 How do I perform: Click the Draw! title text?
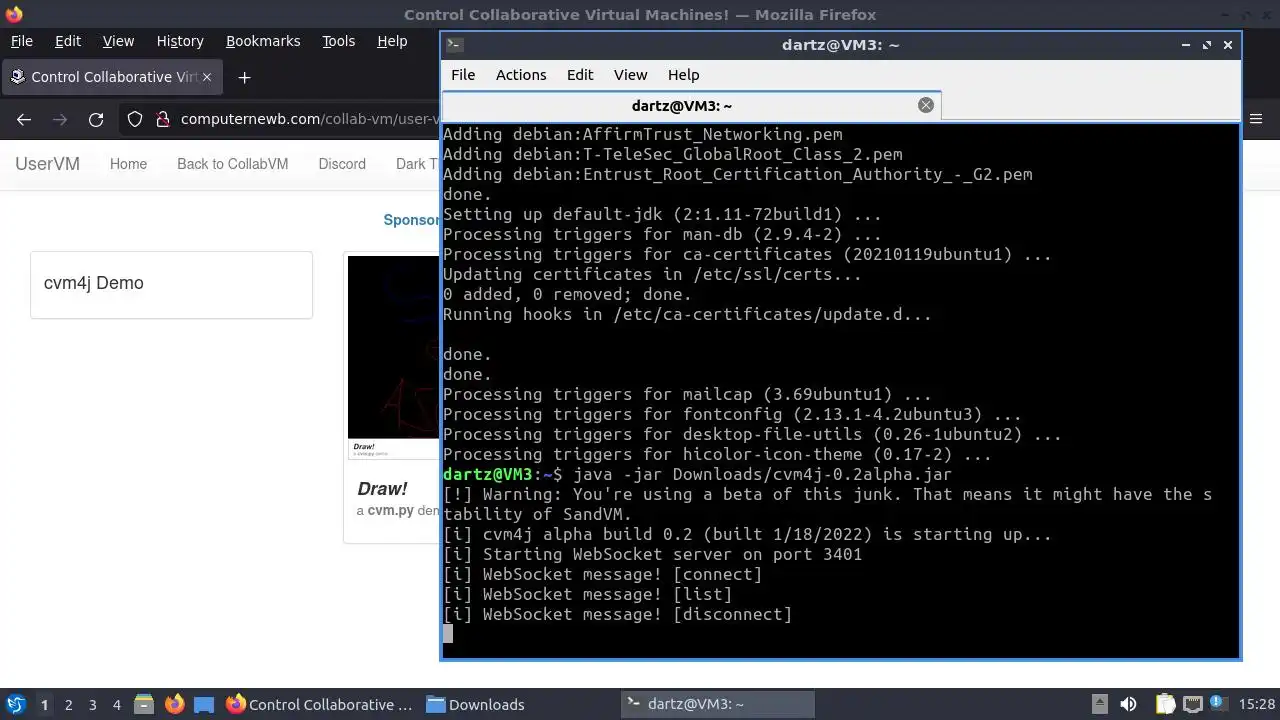382,489
